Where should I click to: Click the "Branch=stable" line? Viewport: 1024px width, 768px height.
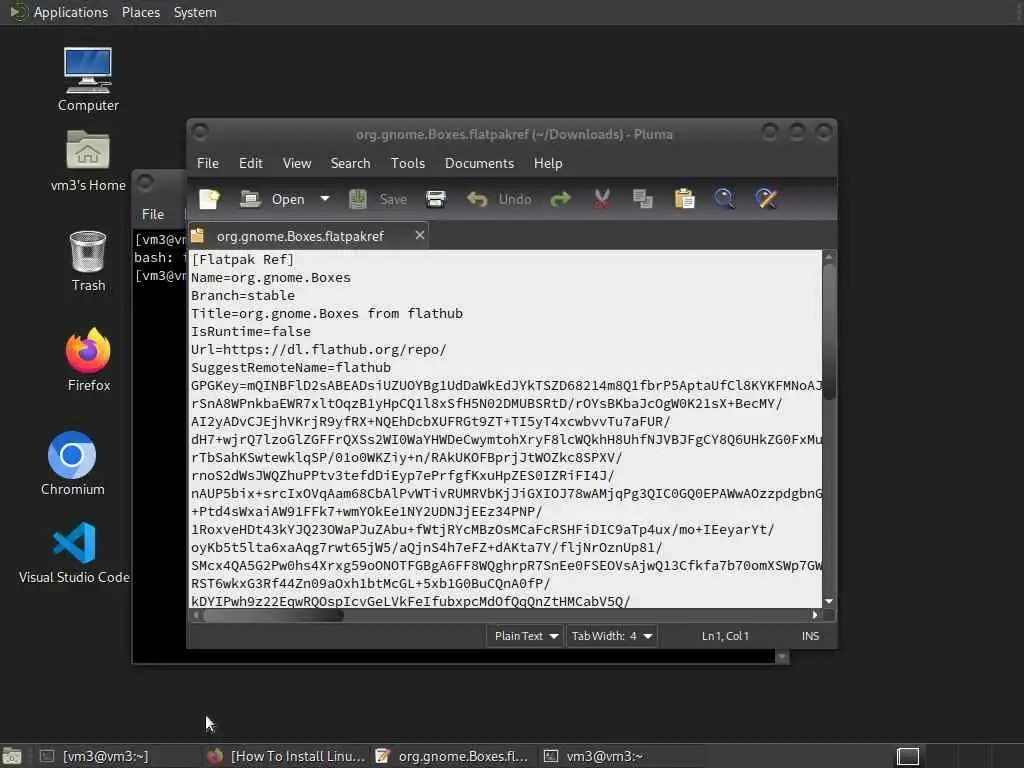(243, 295)
